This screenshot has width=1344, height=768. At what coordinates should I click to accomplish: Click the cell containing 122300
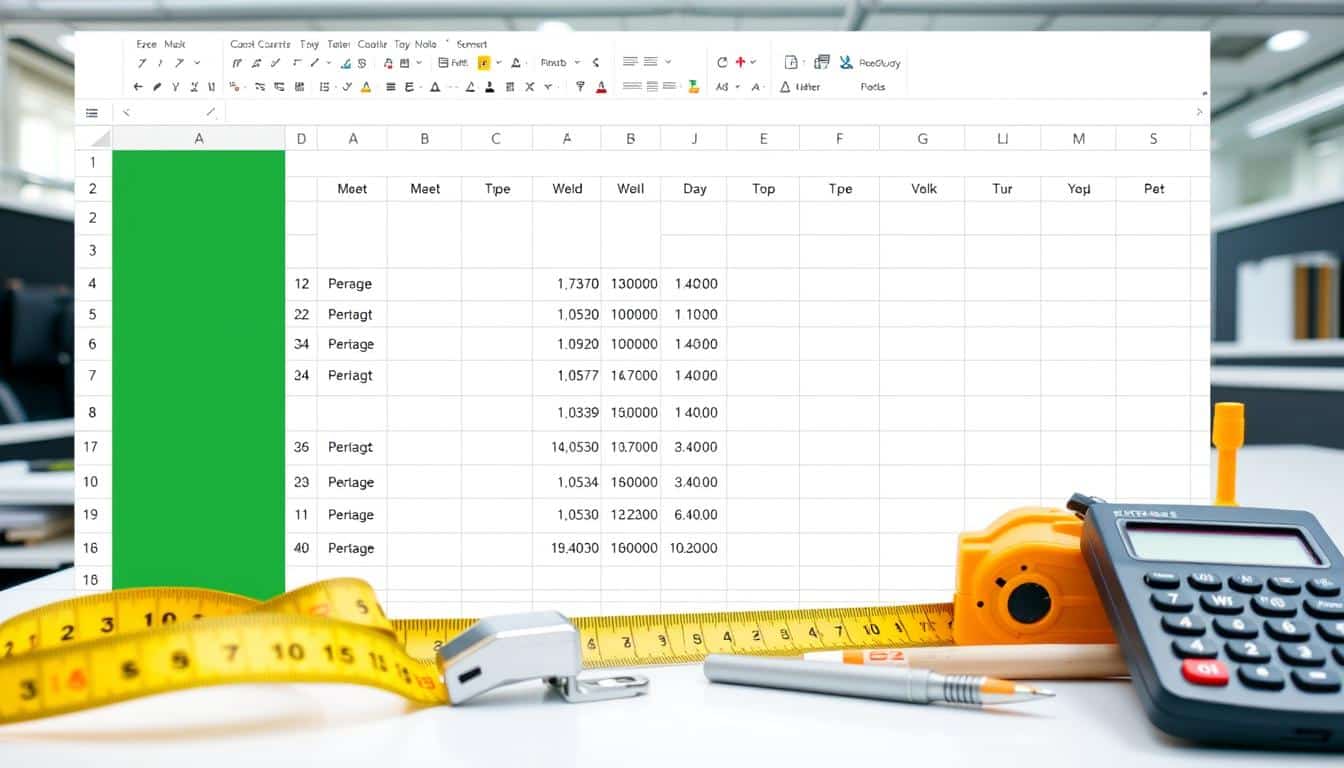[x=631, y=514]
